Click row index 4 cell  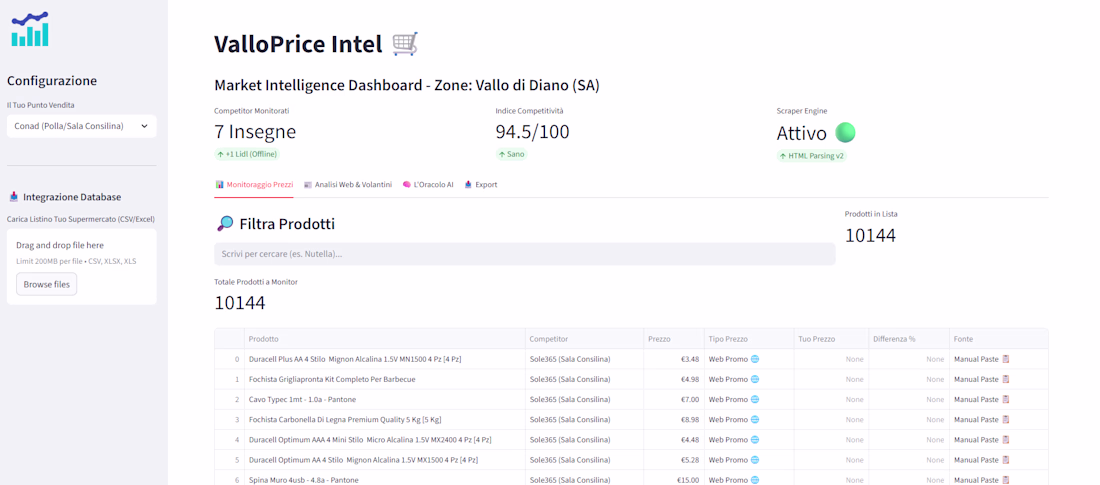(x=229, y=439)
